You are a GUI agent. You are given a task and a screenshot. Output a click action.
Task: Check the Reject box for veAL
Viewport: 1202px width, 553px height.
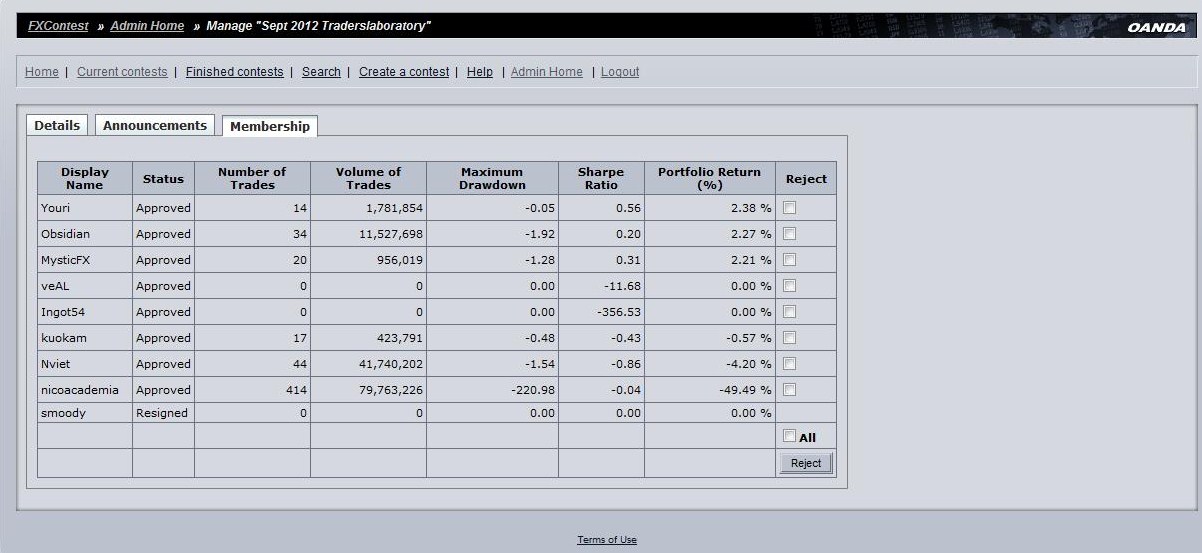pos(789,286)
